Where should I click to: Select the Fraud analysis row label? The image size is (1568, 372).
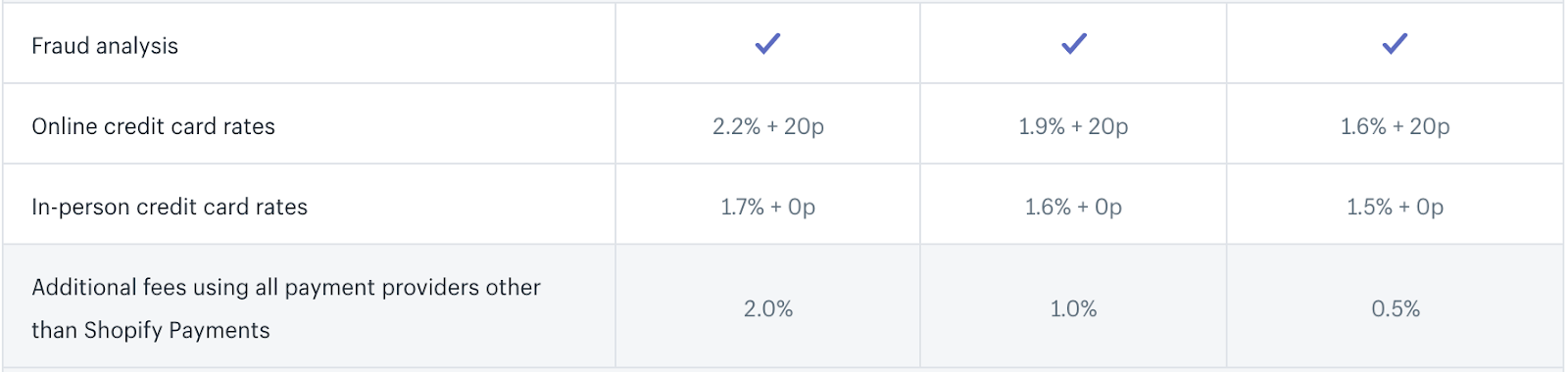[x=105, y=46]
